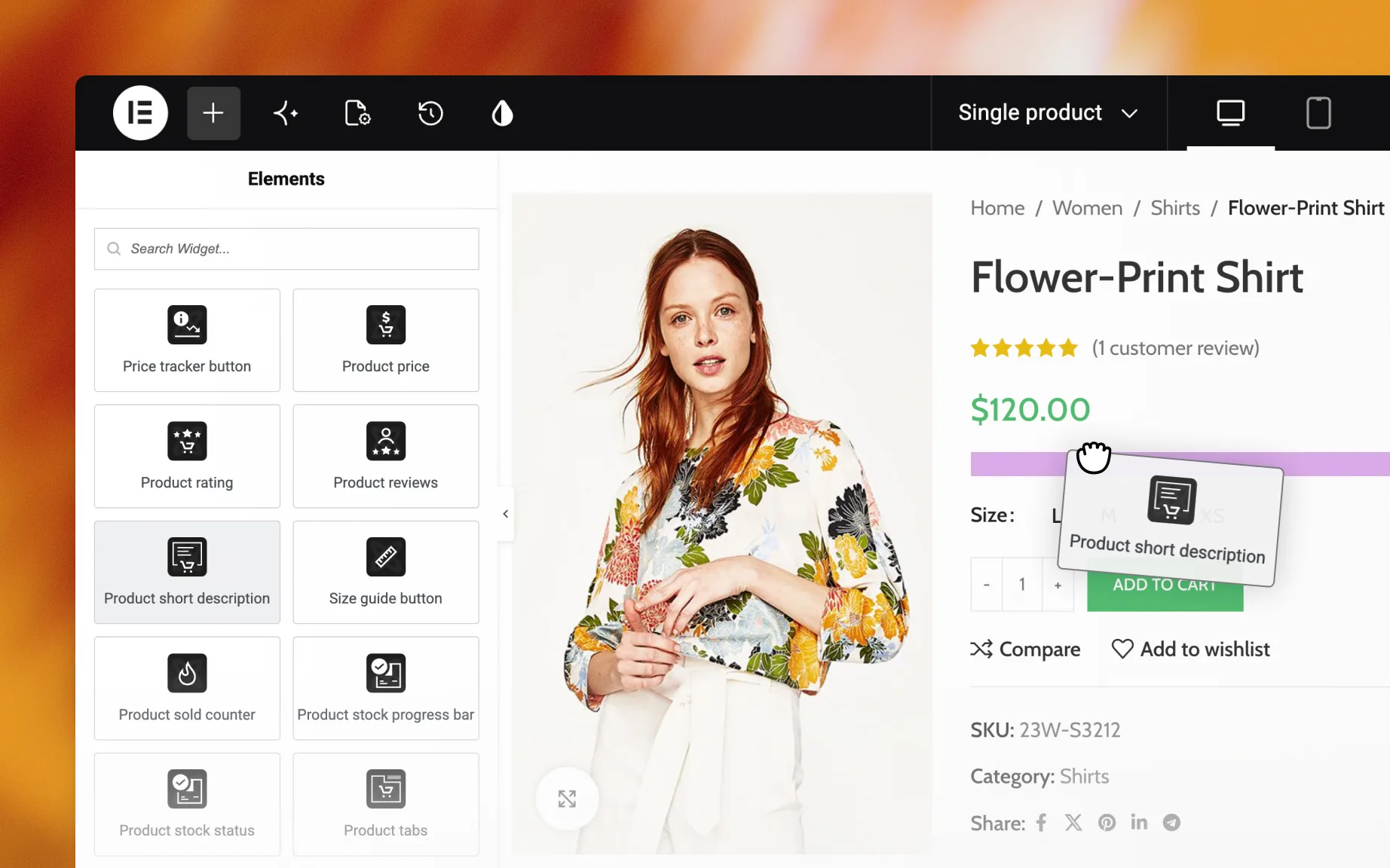The width and height of the screenshot is (1390, 868).
Task: Select the Product rating widget
Action: click(x=187, y=456)
